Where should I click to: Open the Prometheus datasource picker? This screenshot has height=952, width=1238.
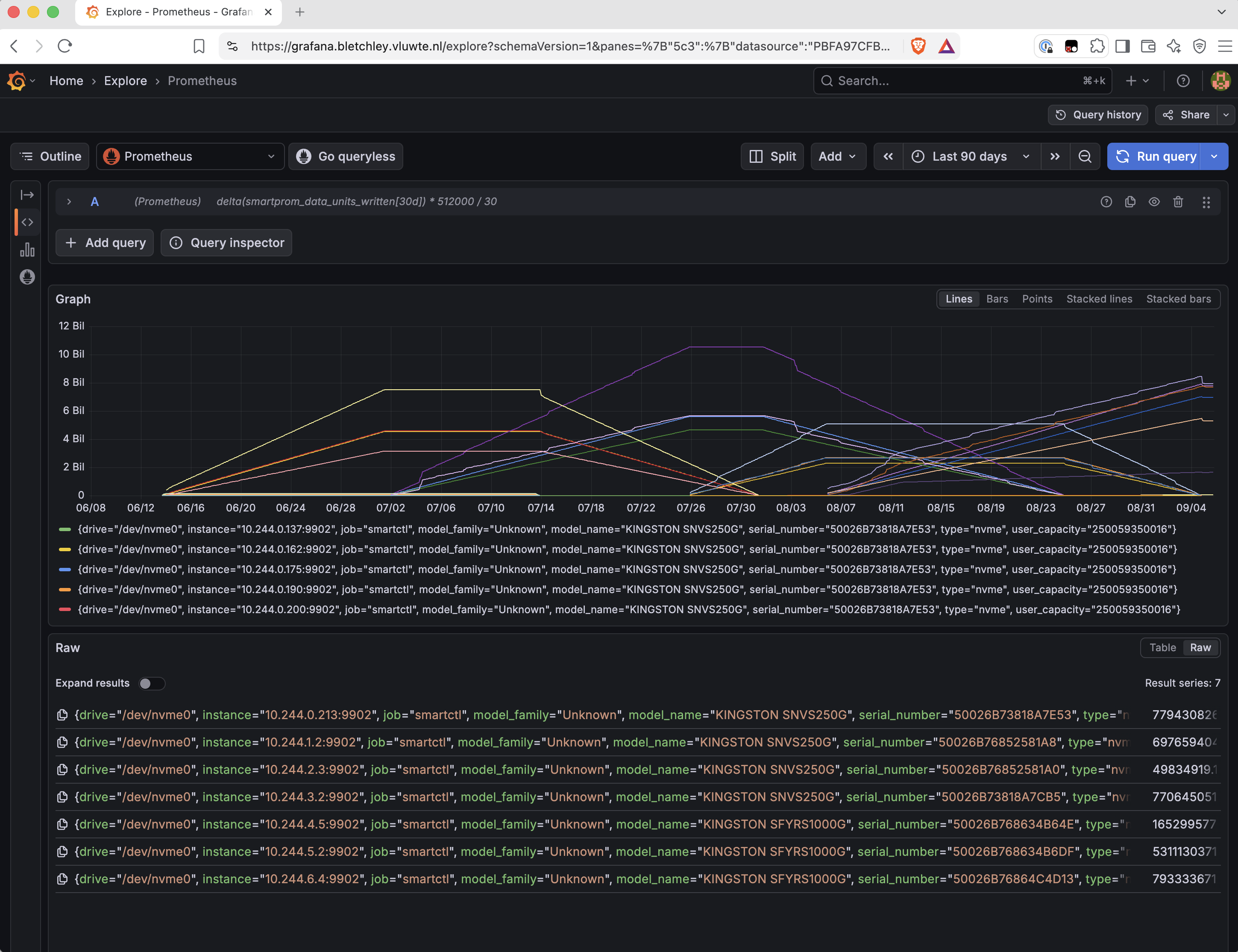tap(190, 156)
